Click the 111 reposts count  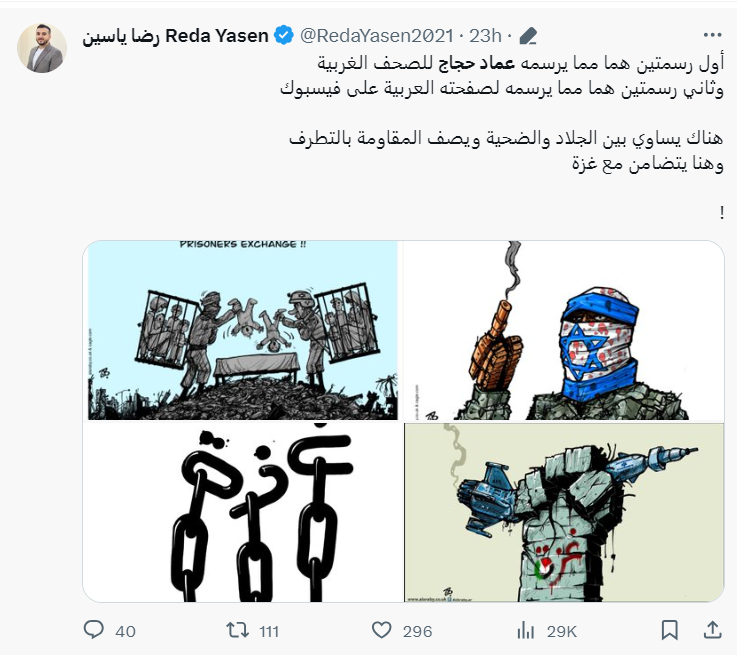coord(269,632)
